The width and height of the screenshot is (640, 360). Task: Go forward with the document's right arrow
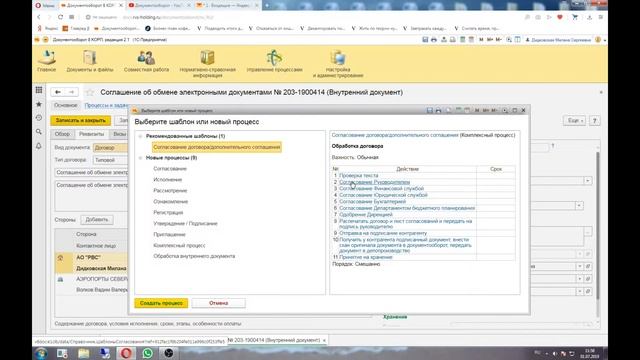(x=71, y=92)
